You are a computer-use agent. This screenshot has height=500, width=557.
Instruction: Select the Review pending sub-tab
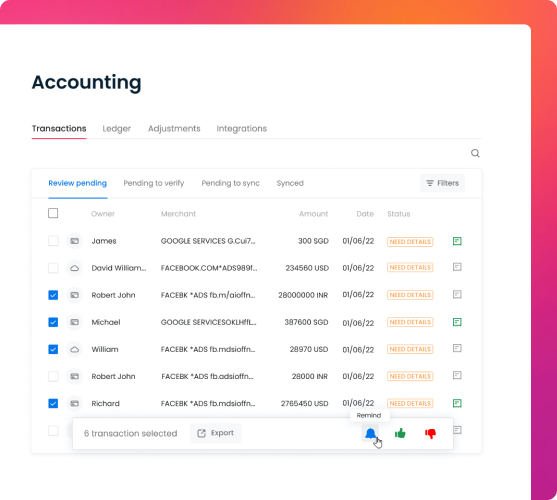coord(77,183)
